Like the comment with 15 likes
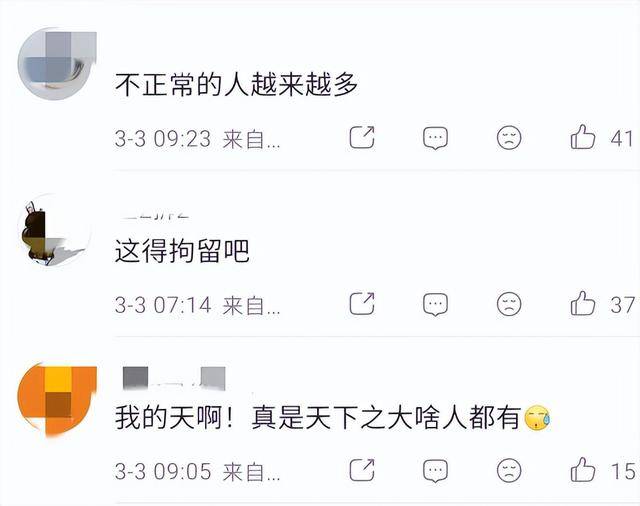 click(583, 469)
